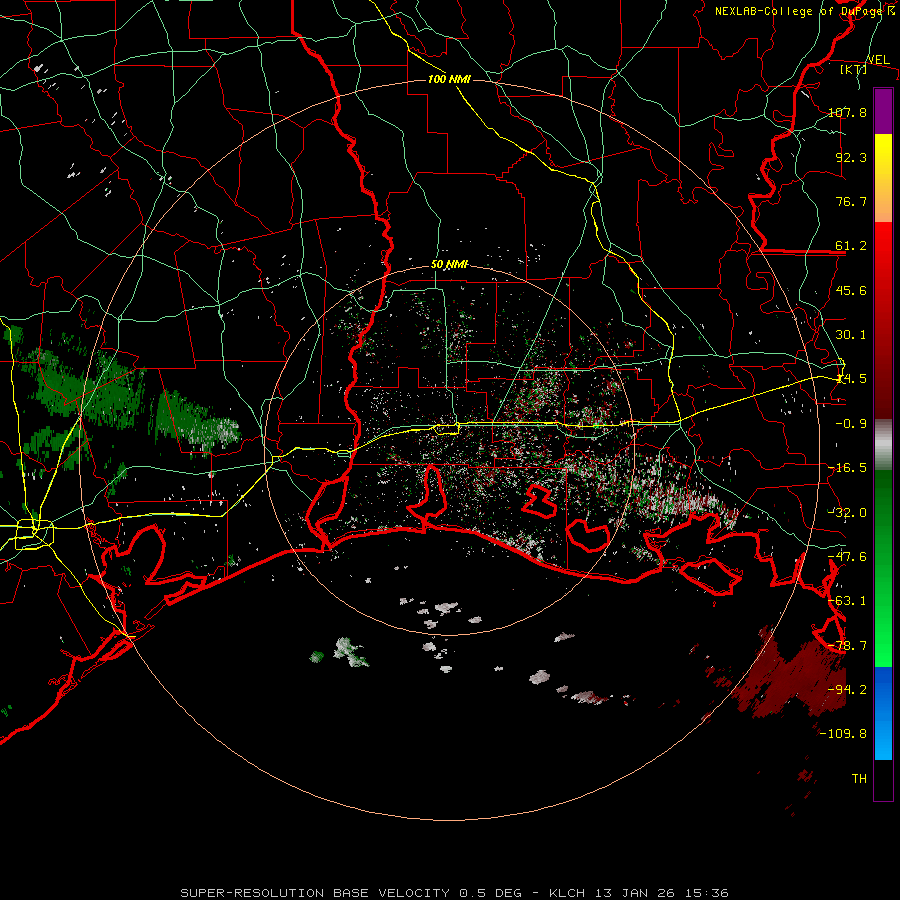Click the 50 NMI range ring label

tap(449, 265)
